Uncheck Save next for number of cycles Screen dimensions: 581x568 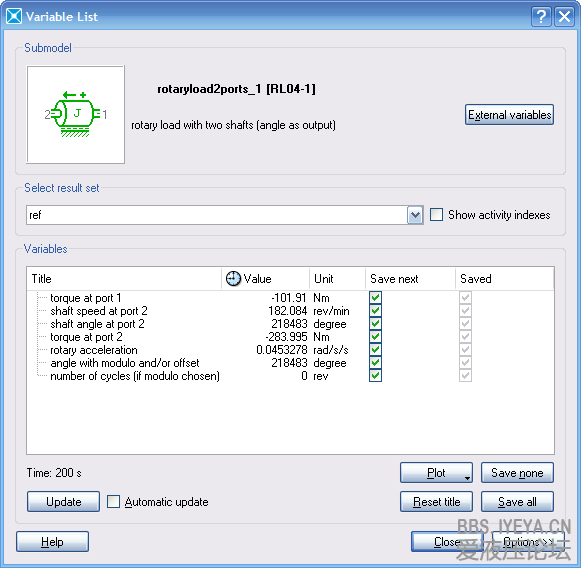pos(375,376)
